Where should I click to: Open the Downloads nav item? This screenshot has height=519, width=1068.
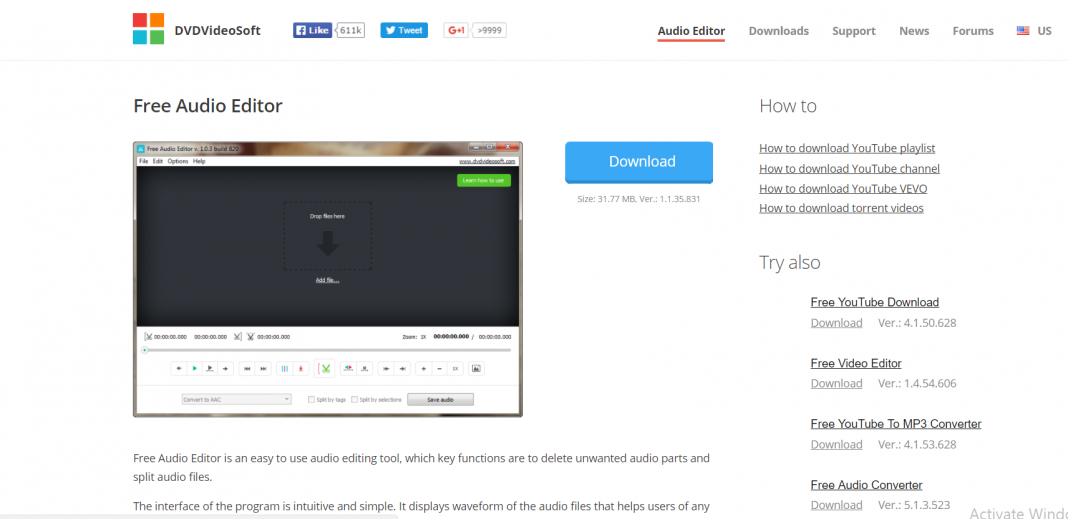779,31
